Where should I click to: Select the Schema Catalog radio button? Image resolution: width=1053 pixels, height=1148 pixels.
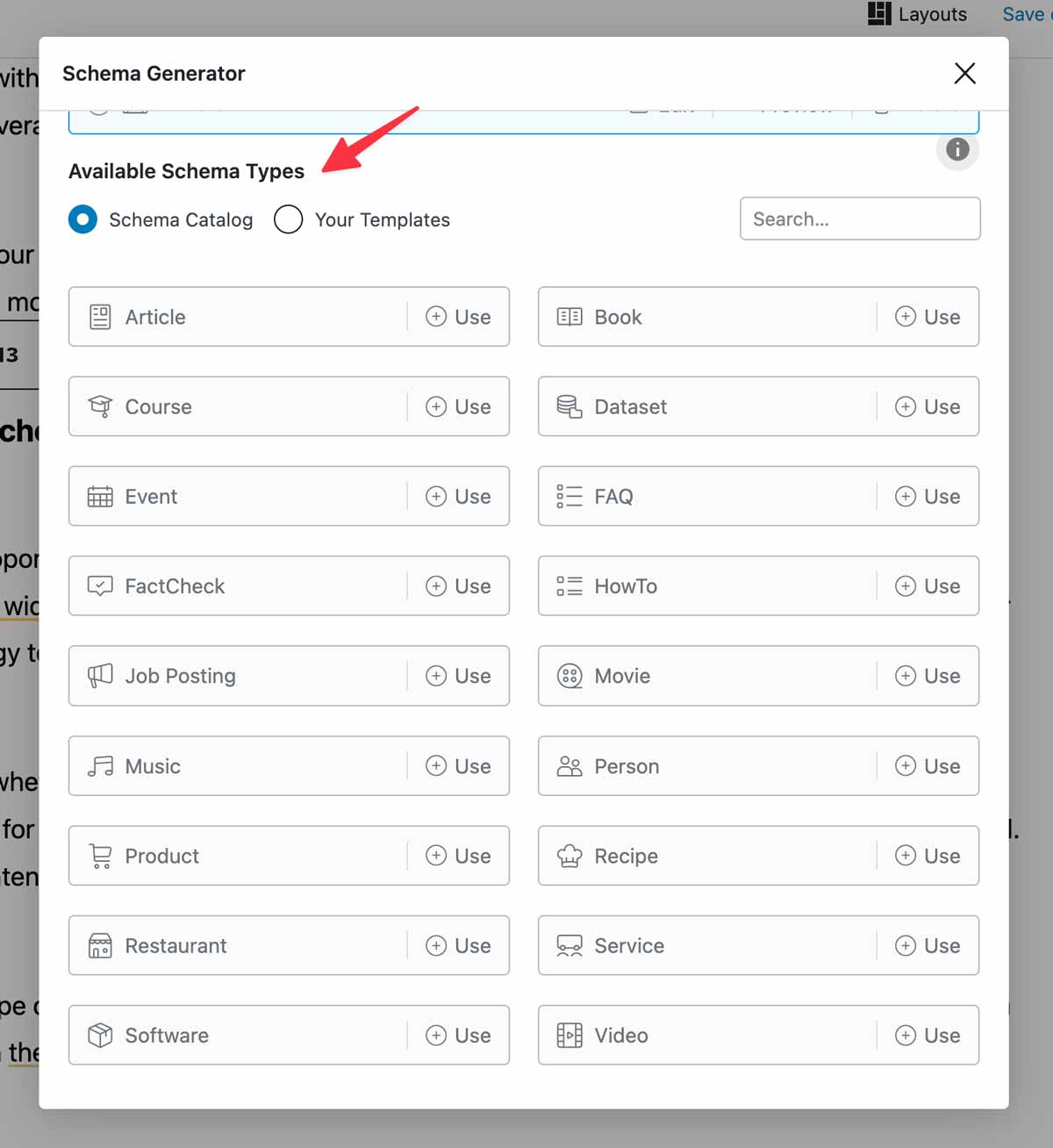(83, 219)
